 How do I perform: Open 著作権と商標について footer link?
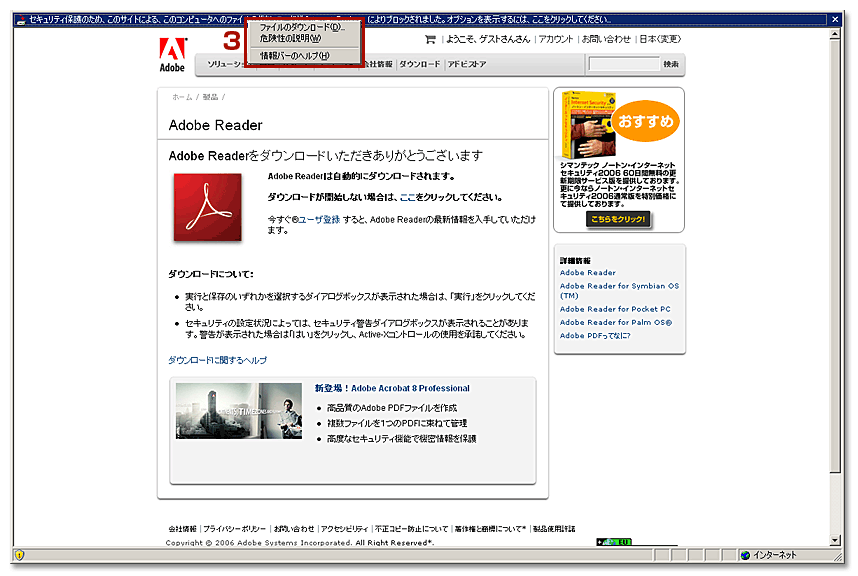(x=490, y=529)
